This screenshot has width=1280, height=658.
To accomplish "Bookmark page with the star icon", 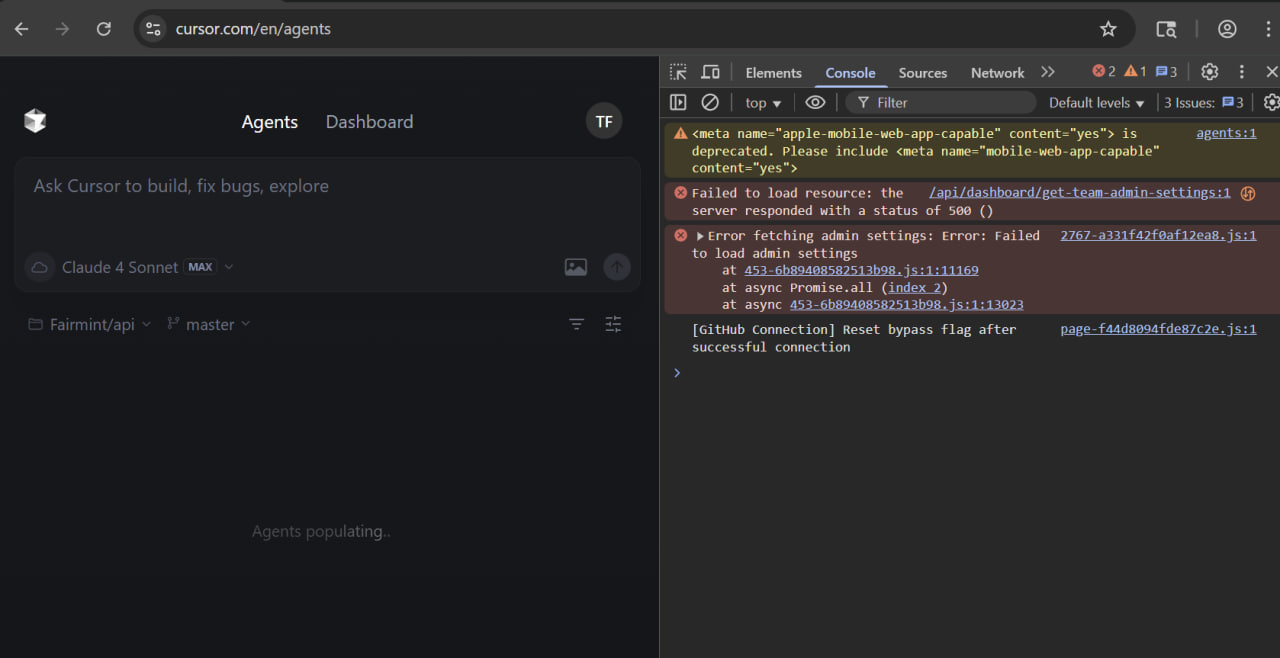I will coord(1108,29).
